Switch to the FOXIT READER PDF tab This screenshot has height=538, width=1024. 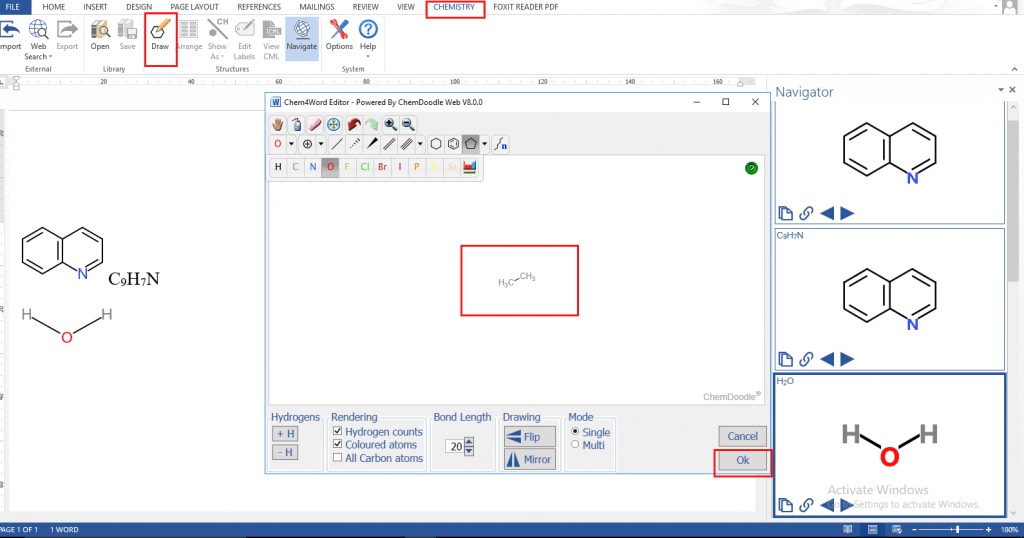(526, 7)
